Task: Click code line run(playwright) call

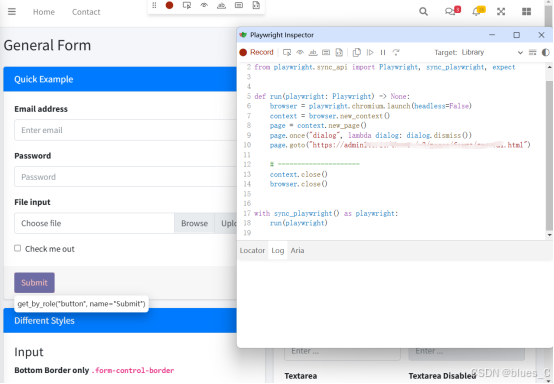Action: 299,223
